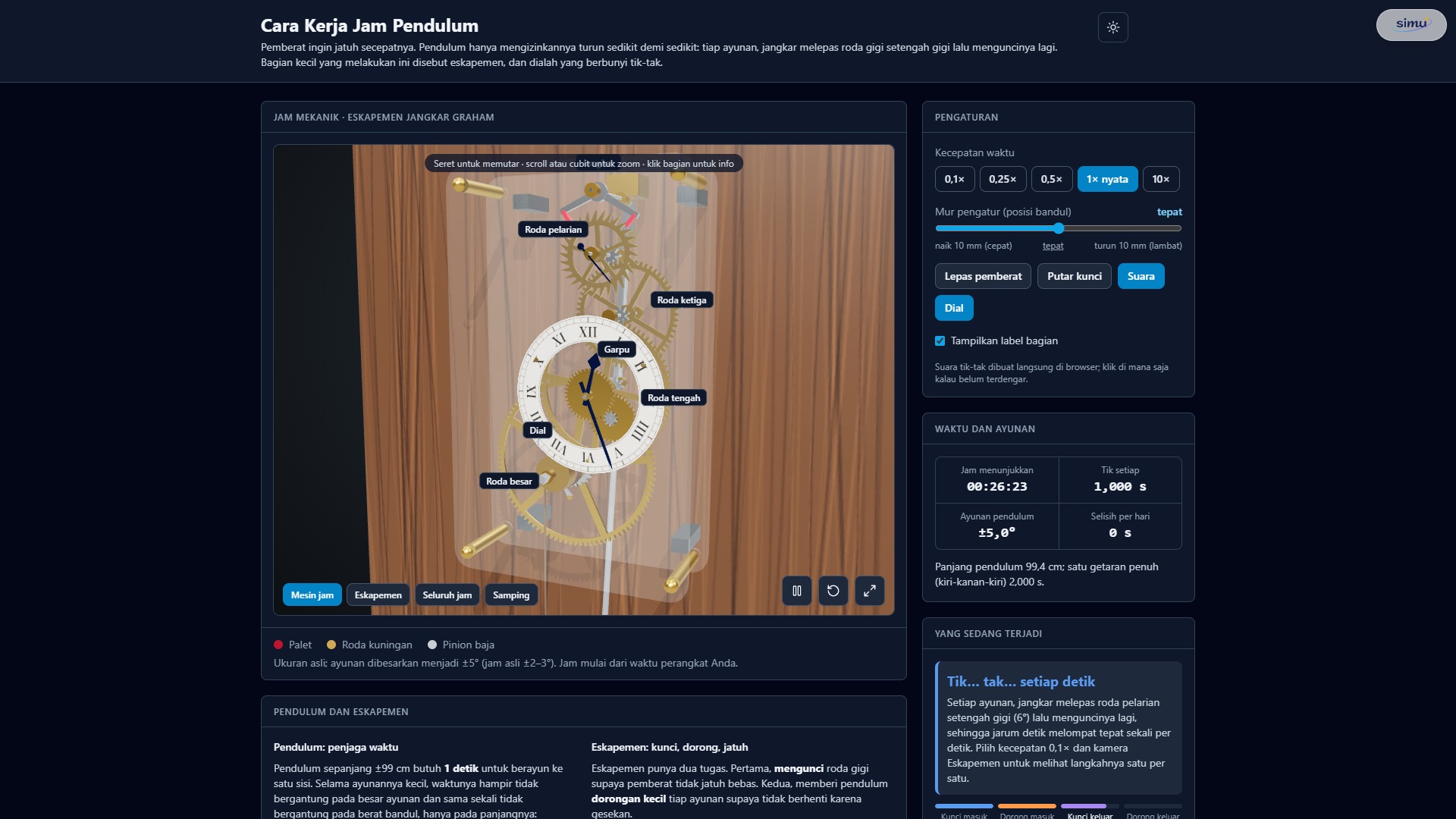Pause the clock animation

(797, 591)
